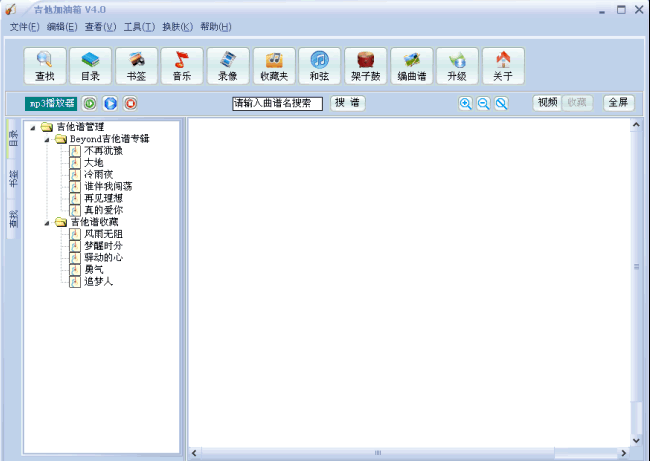The image size is (650, 461).
Task: Open the 目录 catalog toolbar icon
Action: click(x=91, y=65)
